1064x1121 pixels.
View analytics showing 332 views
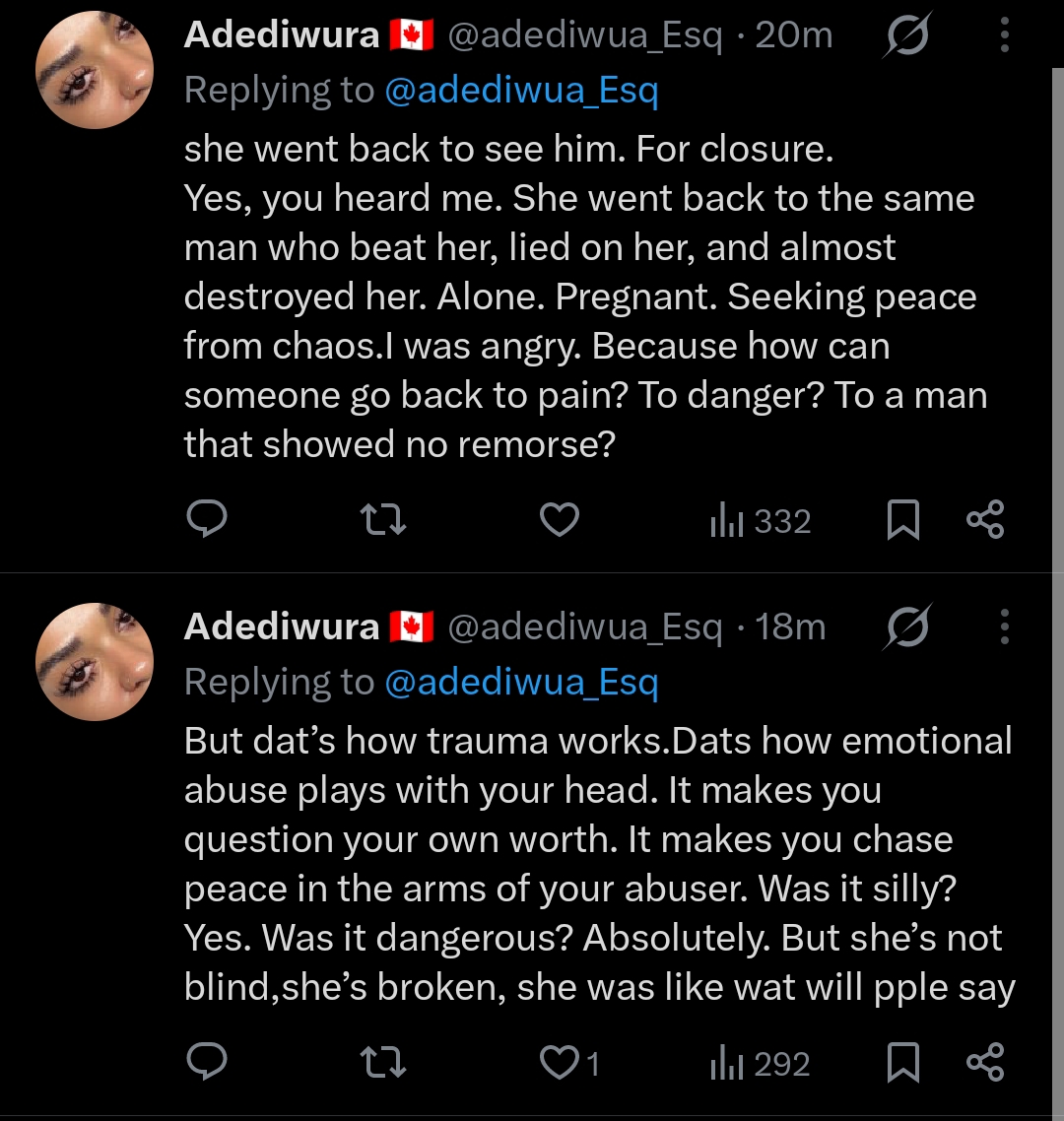click(760, 521)
